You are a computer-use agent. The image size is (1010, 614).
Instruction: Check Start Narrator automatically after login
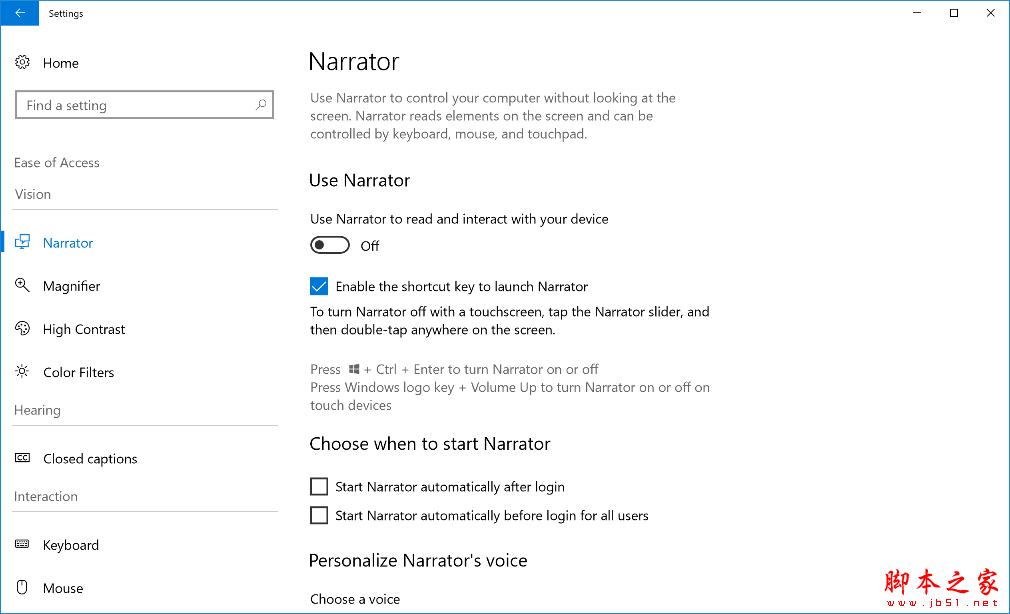(319, 487)
